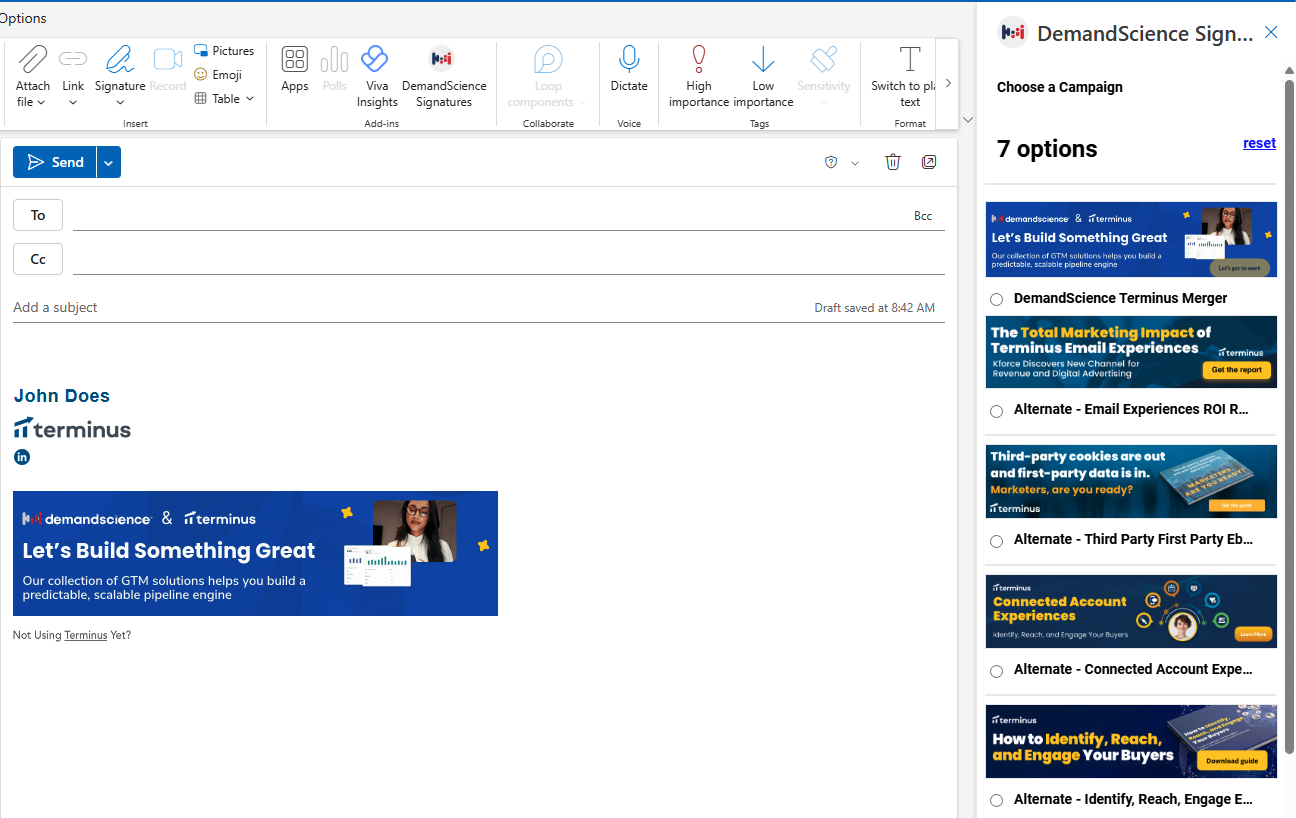The width and height of the screenshot is (1296, 818).
Task: Click the accessibility checker shield icon
Action: point(830,162)
